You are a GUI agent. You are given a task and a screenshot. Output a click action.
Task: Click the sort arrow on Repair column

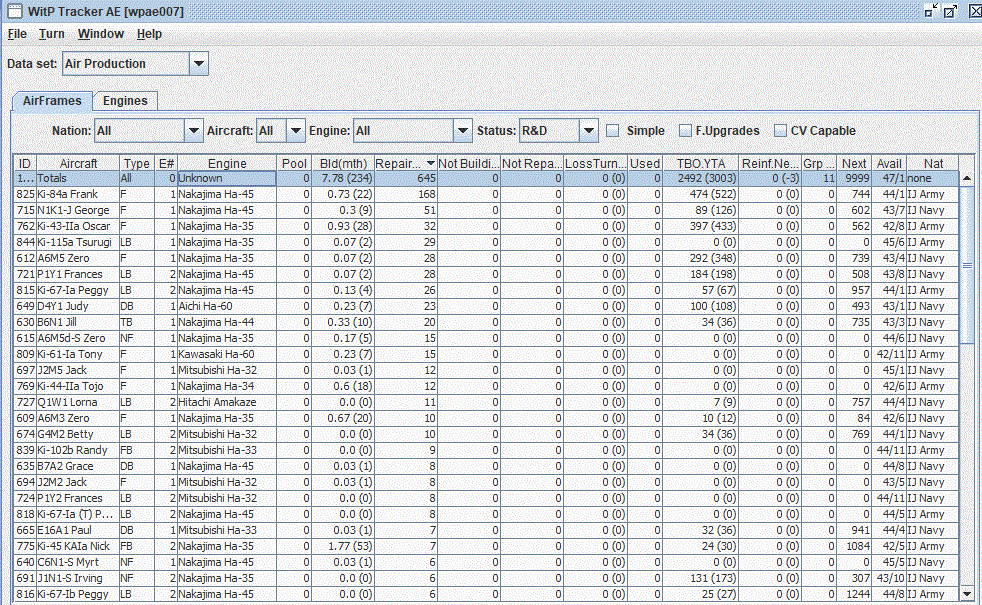pos(430,163)
